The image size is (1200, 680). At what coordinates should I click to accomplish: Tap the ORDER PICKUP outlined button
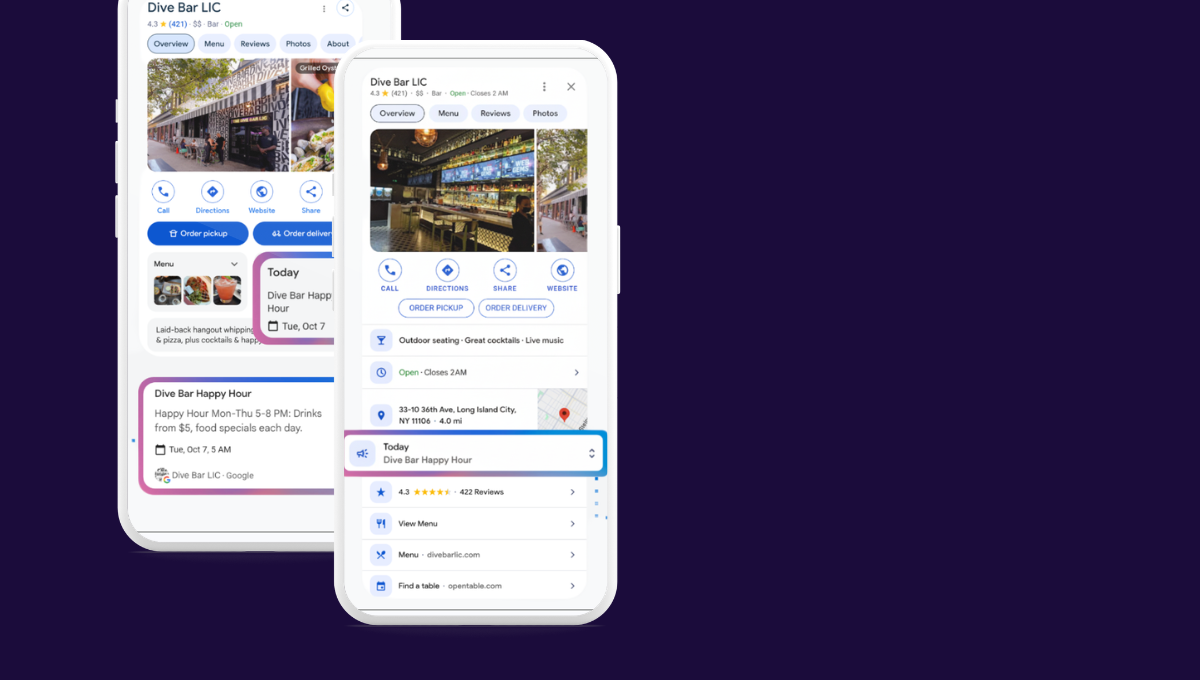[x=436, y=308]
